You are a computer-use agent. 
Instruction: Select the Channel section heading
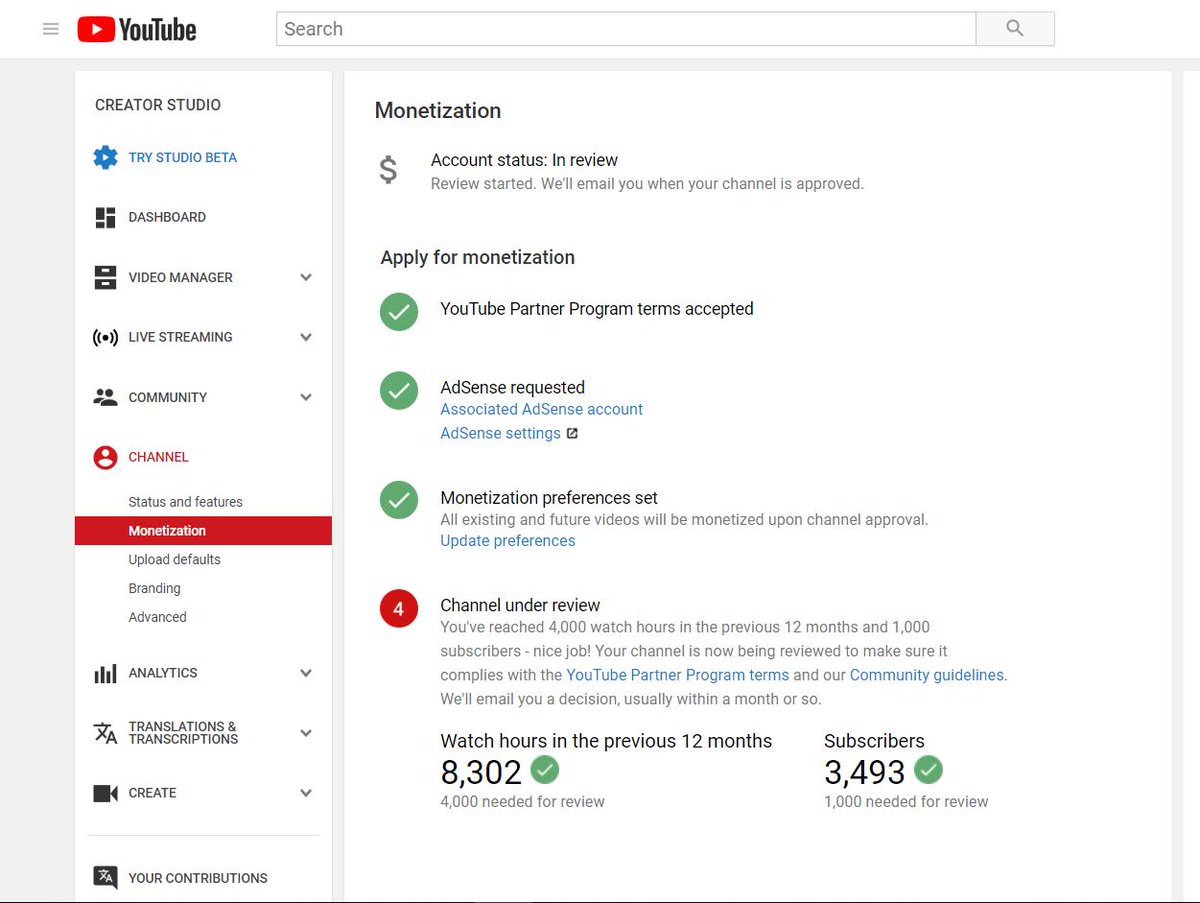pyautogui.click(x=158, y=457)
